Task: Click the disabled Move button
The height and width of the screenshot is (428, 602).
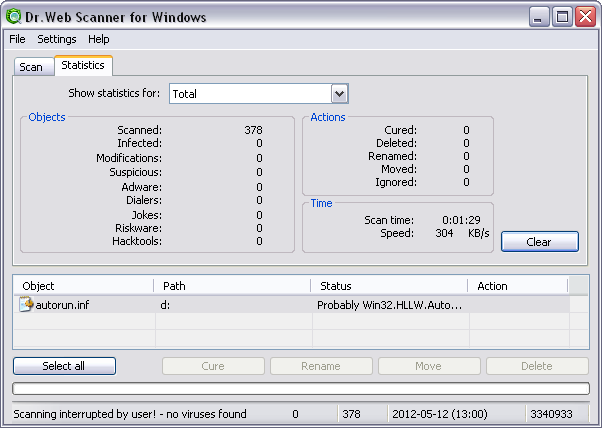Action: [429, 366]
